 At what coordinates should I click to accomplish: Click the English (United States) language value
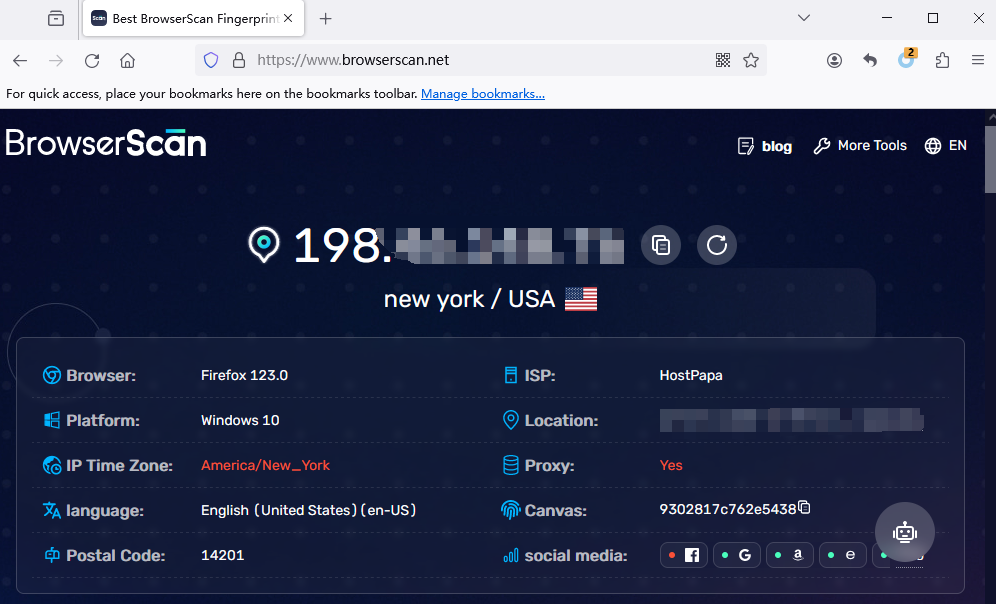tap(309, 510)
